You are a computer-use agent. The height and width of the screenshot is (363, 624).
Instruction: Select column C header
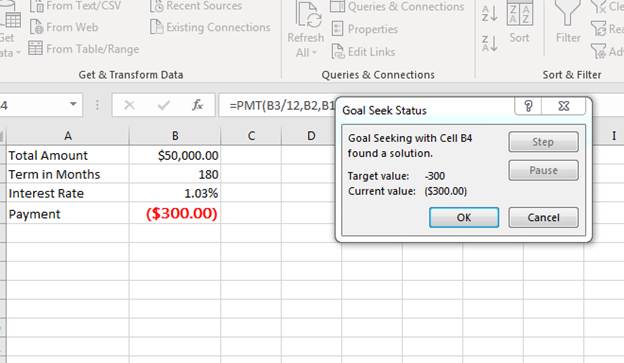click(x=251, y=136)
